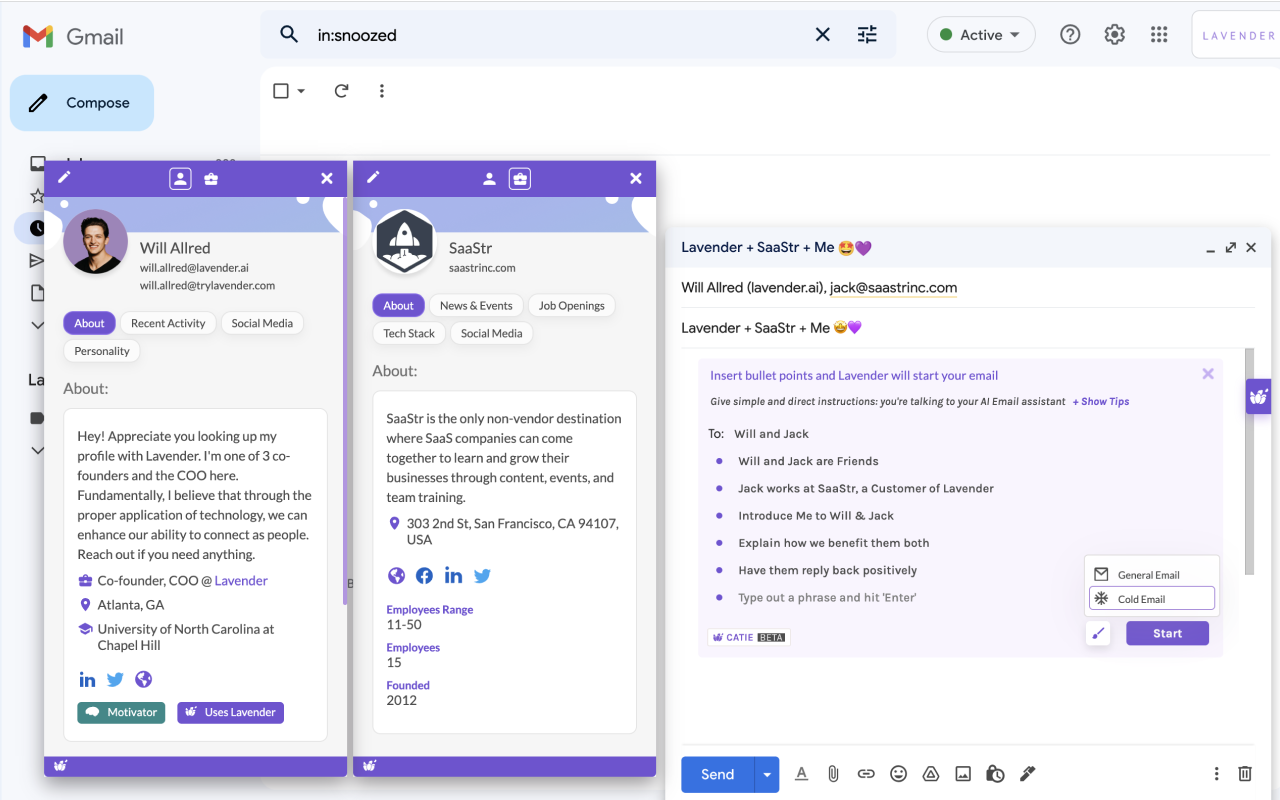Screen dimensions: 1280x800
Task: Click the Uses Lavender badge
Action: pos(231,712)
